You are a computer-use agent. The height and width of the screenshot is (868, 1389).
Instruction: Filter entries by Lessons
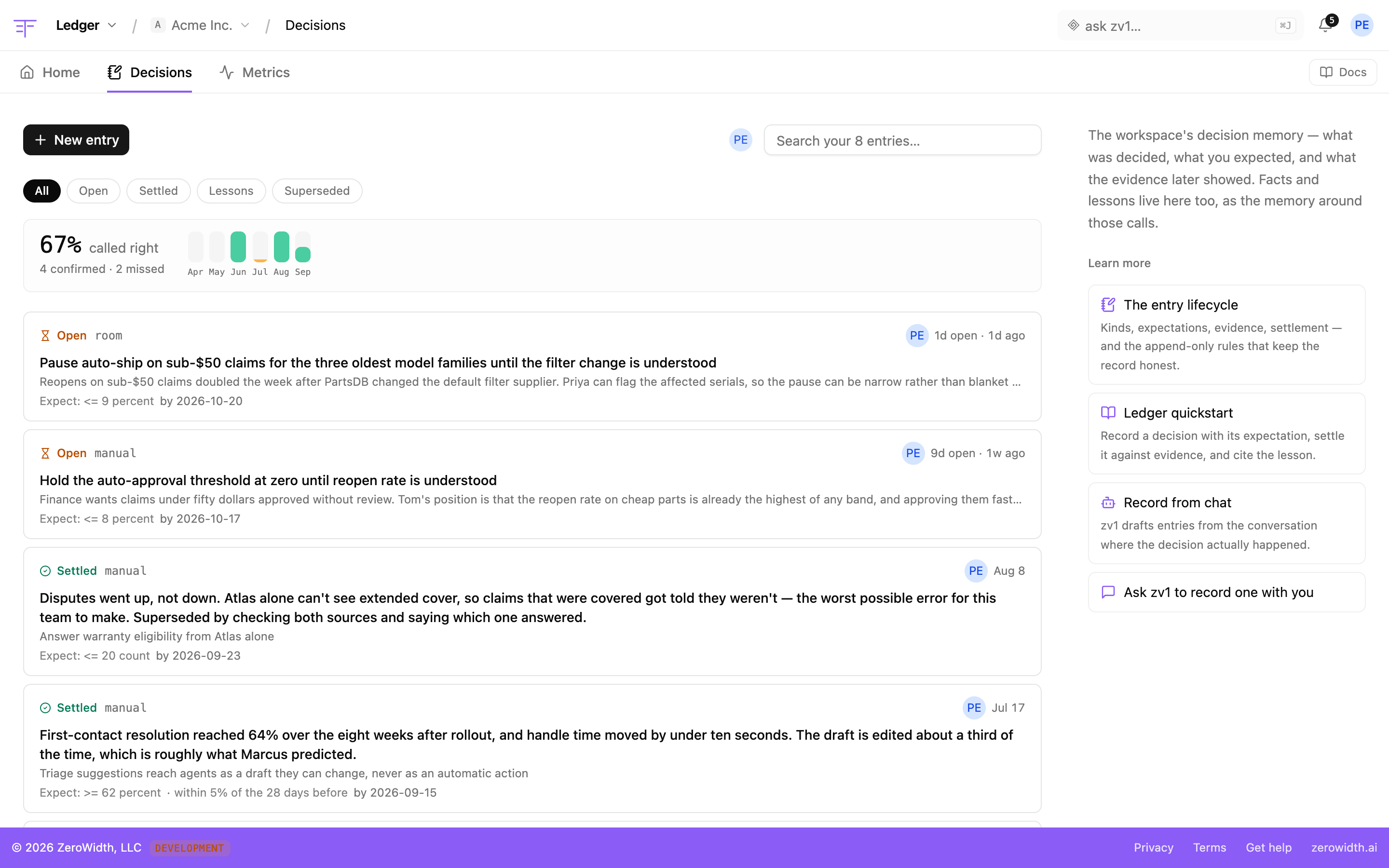231,190
